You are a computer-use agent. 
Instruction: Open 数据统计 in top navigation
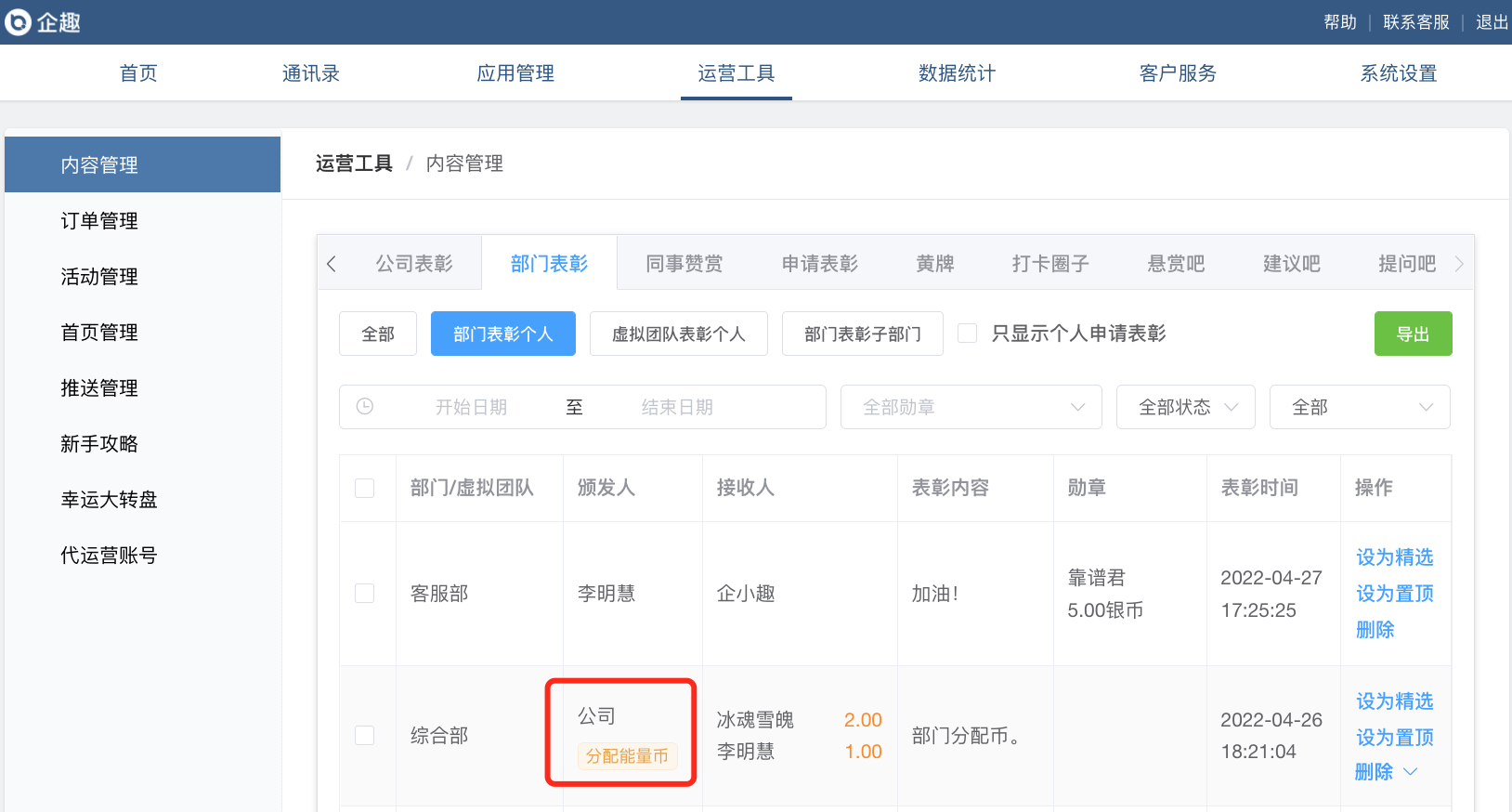pyautogui.click(x=957, y=72)
